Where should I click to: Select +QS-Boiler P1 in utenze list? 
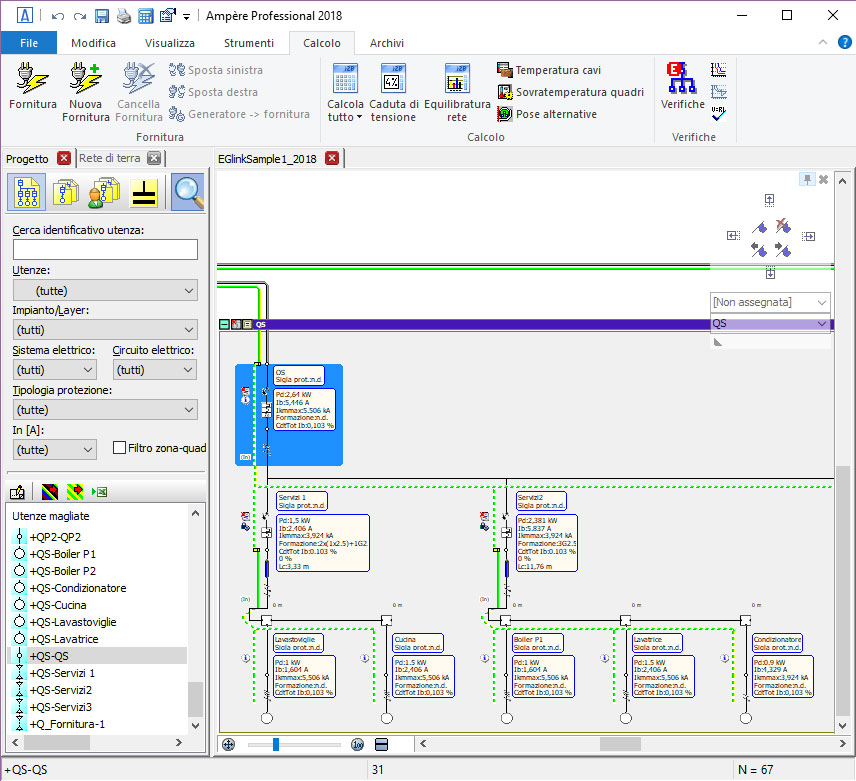click(x=63, y=554)
